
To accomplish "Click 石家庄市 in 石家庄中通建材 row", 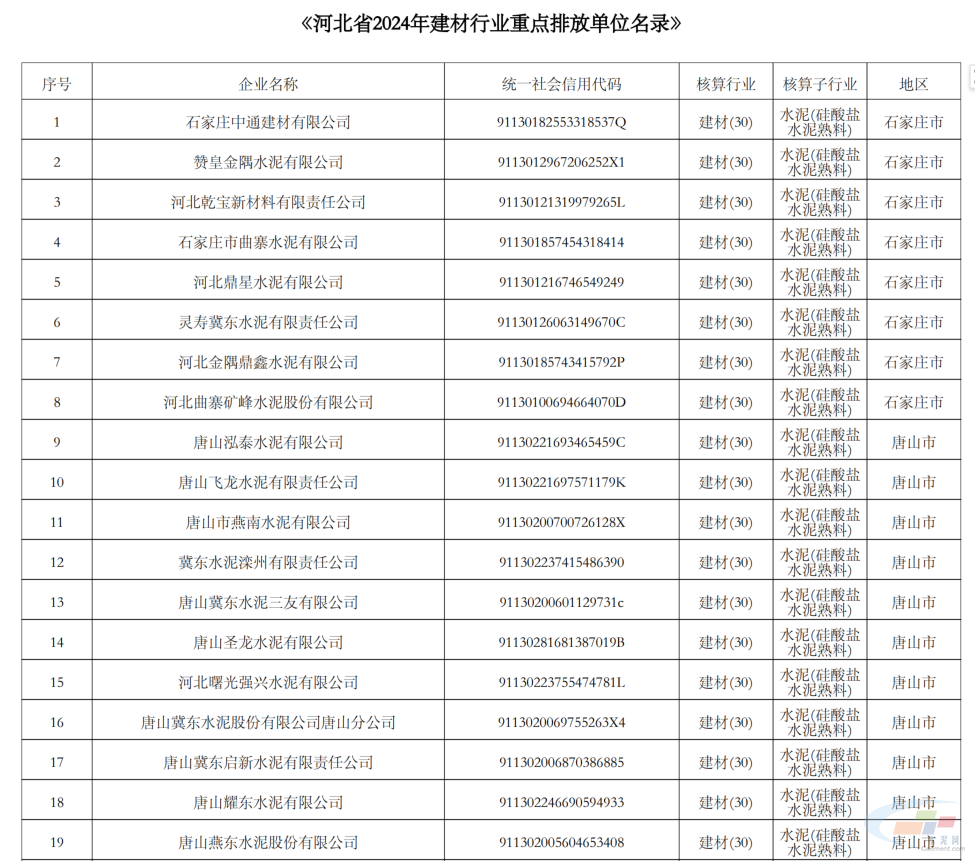I will coord(913,122).
